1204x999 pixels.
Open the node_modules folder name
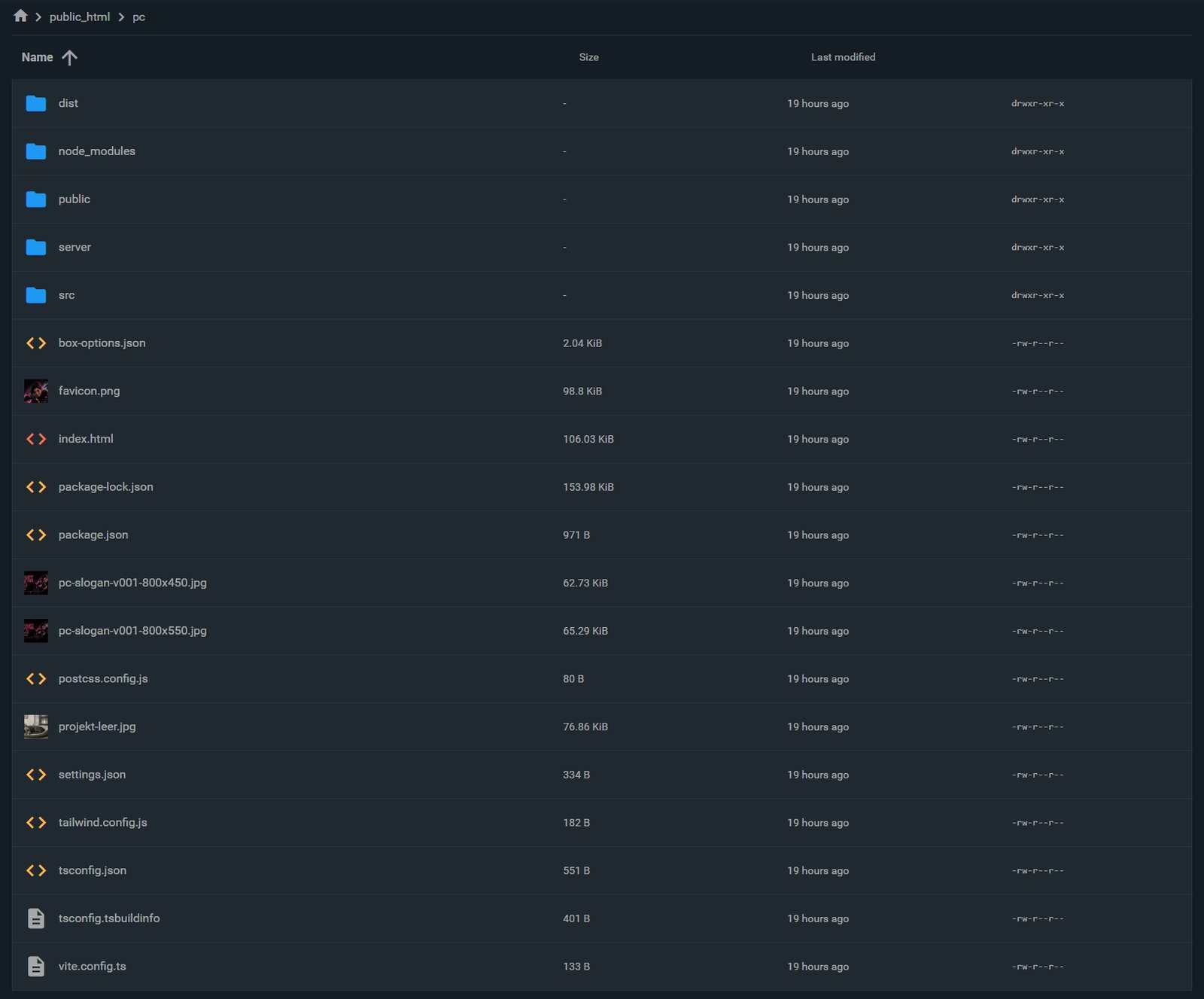[x=97, y=151]
